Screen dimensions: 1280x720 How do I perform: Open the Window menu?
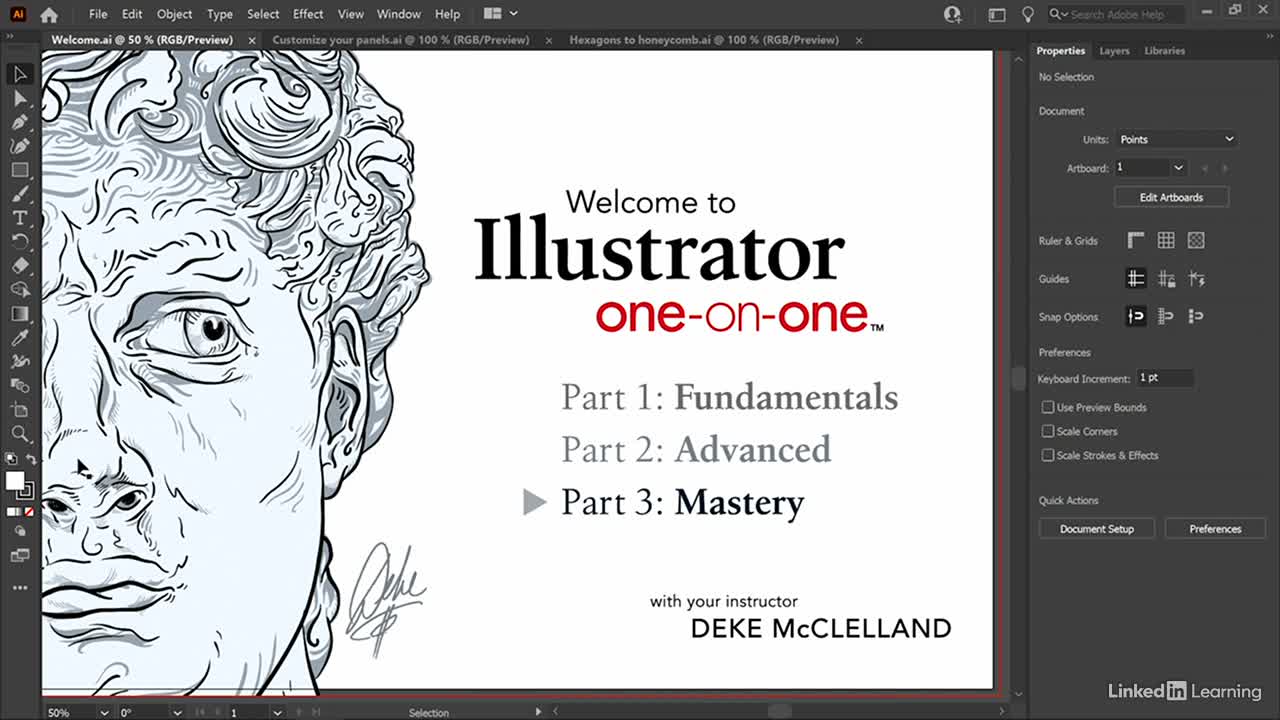399,14
